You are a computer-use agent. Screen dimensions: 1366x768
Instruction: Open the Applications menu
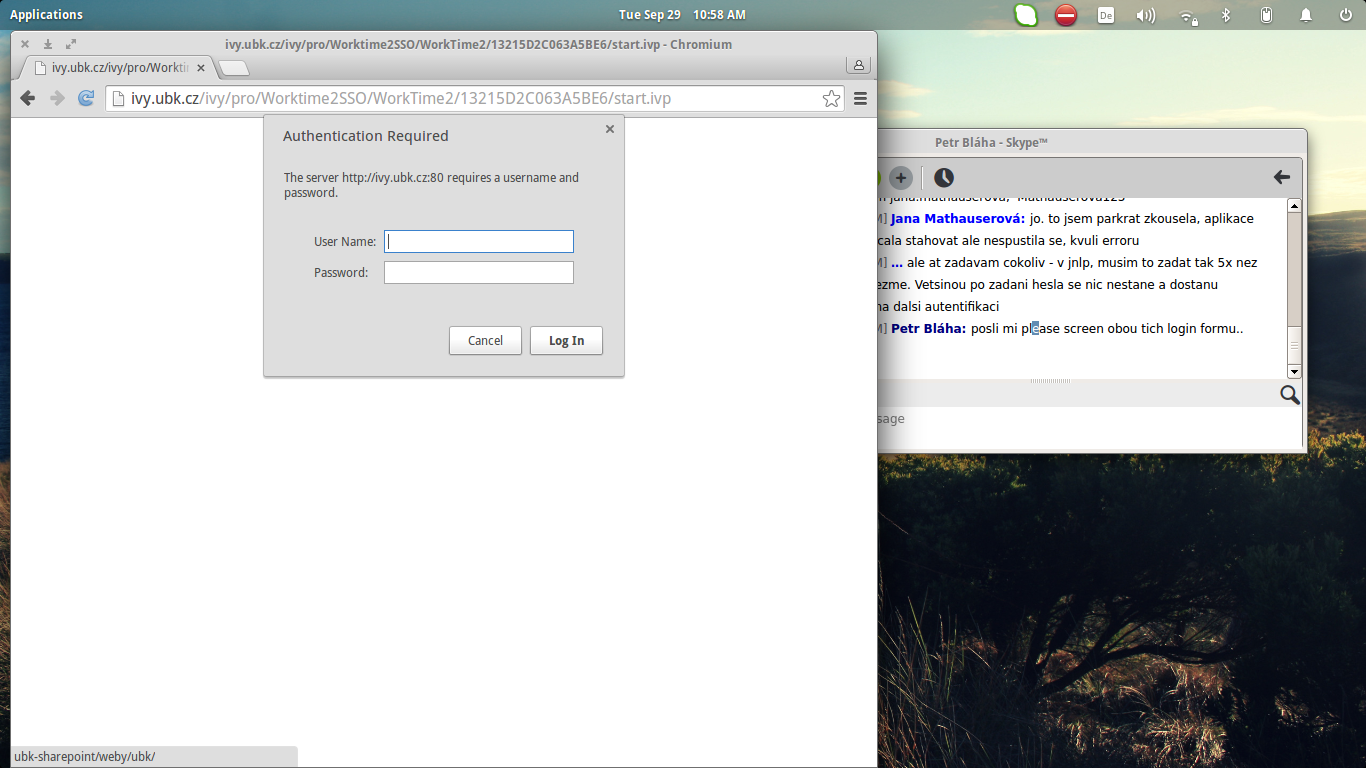pyautogui.click(x=46, y=14)
